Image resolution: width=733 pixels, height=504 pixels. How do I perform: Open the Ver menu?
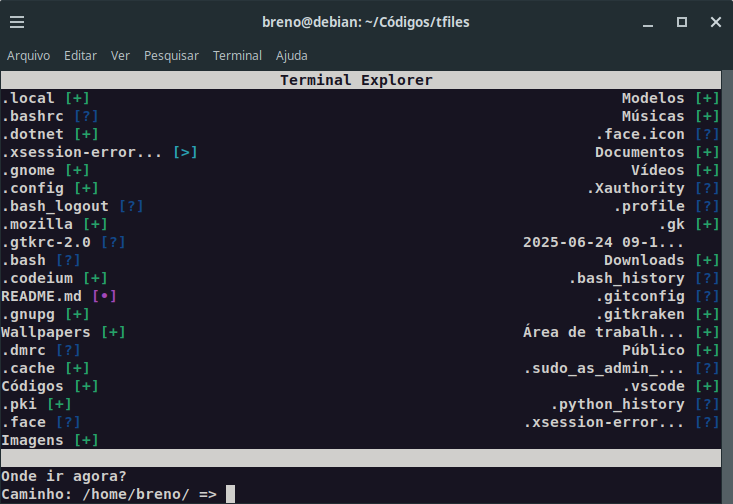(120, 56)
